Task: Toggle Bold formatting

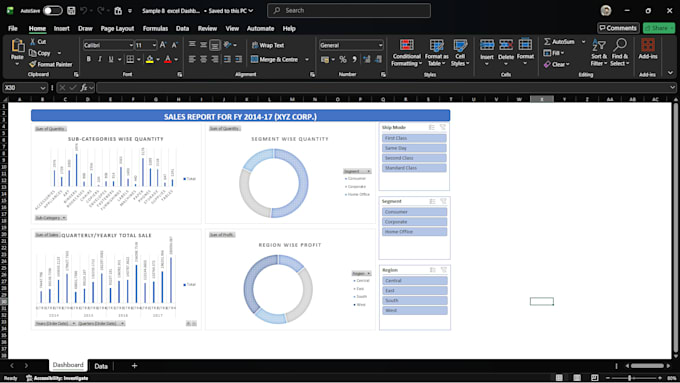Action: click(x=88, y=59)
